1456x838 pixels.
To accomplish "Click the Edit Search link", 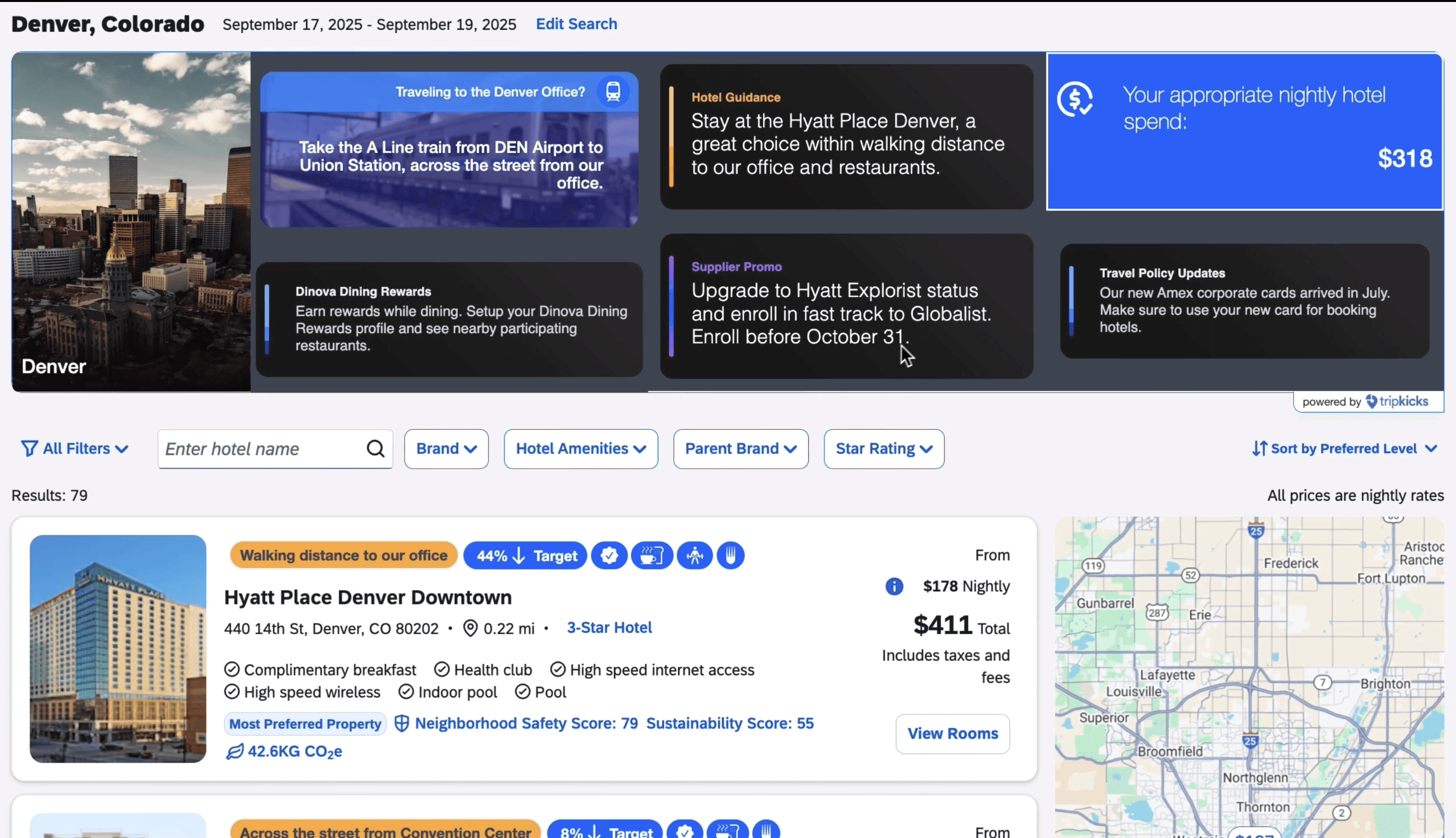I will 576,24.
